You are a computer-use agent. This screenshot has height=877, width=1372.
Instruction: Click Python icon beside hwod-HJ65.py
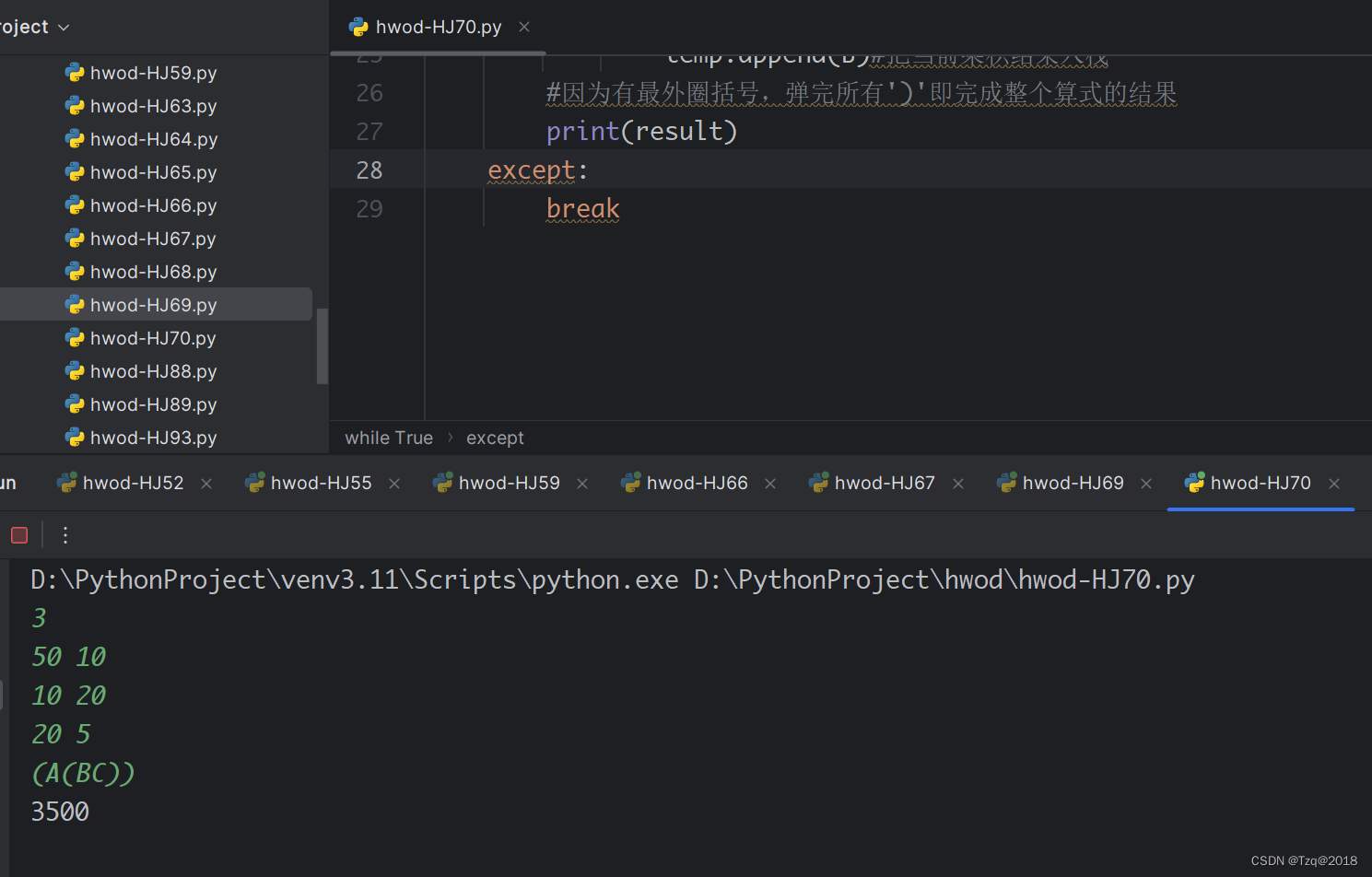pos(75,172)
